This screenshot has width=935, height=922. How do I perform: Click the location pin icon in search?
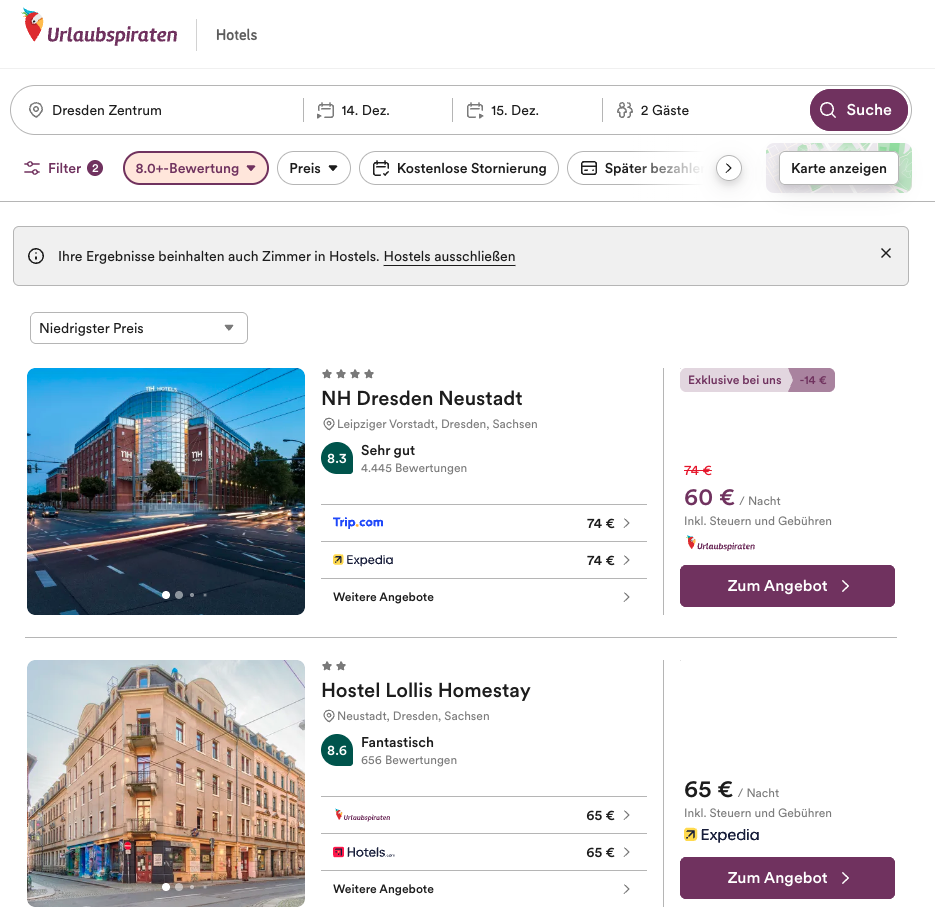(36, 110)
